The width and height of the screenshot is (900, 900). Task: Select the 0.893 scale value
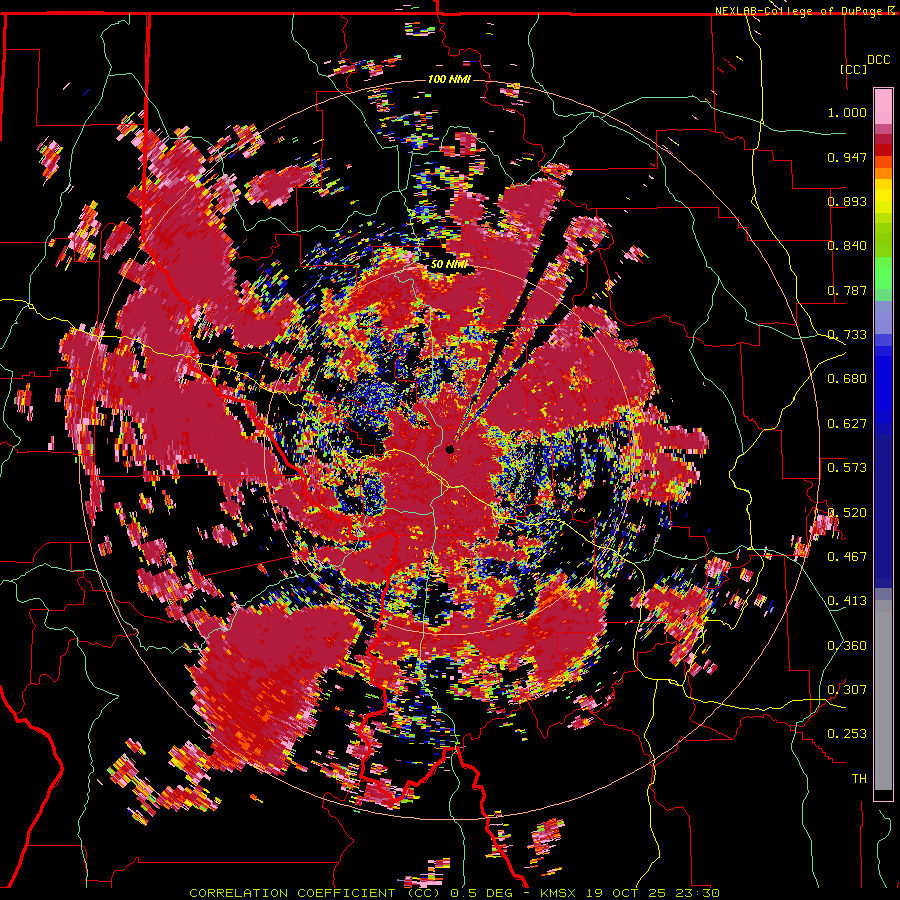pyautogui.click(x=847, y=201)
